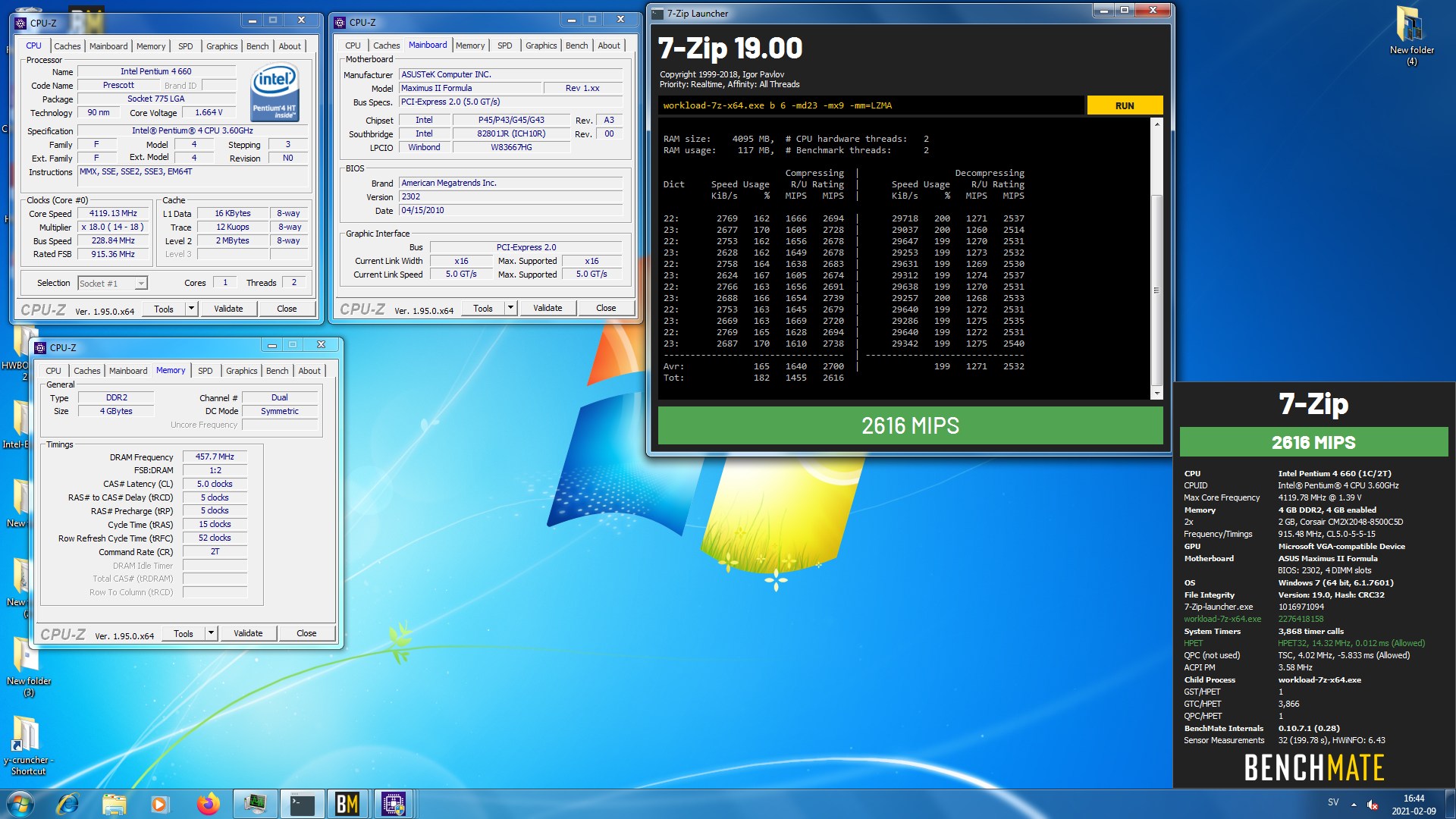The height and width of the screenshot is (819, 1456).
Task: Click scrollbar up arrow in 7-Zip output
Action: click(x=1156, y=124)
